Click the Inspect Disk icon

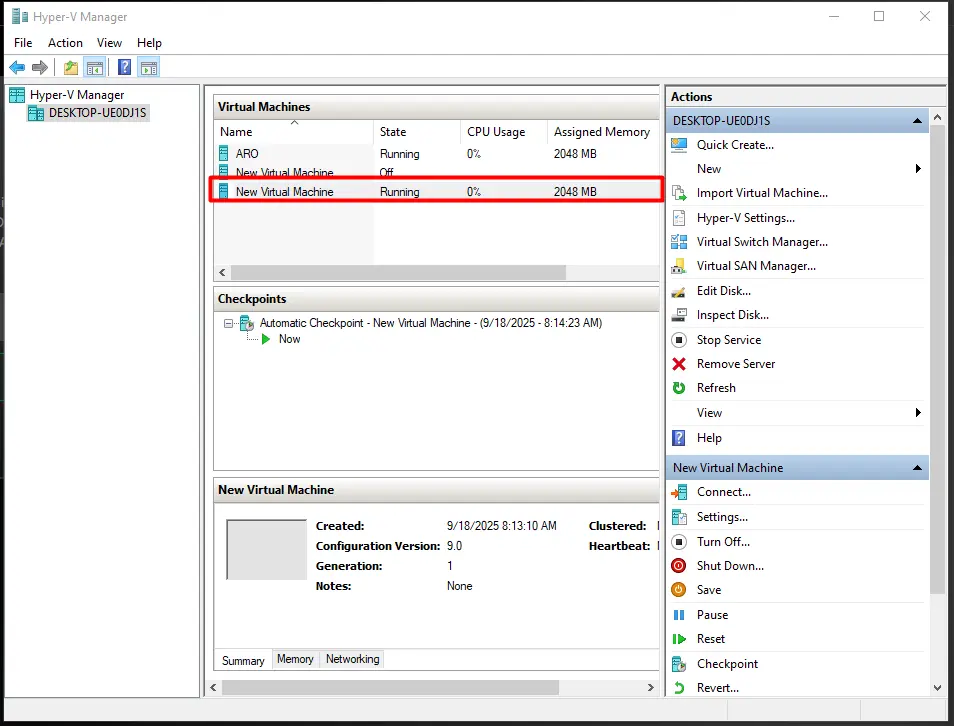[x=679, y=315]
